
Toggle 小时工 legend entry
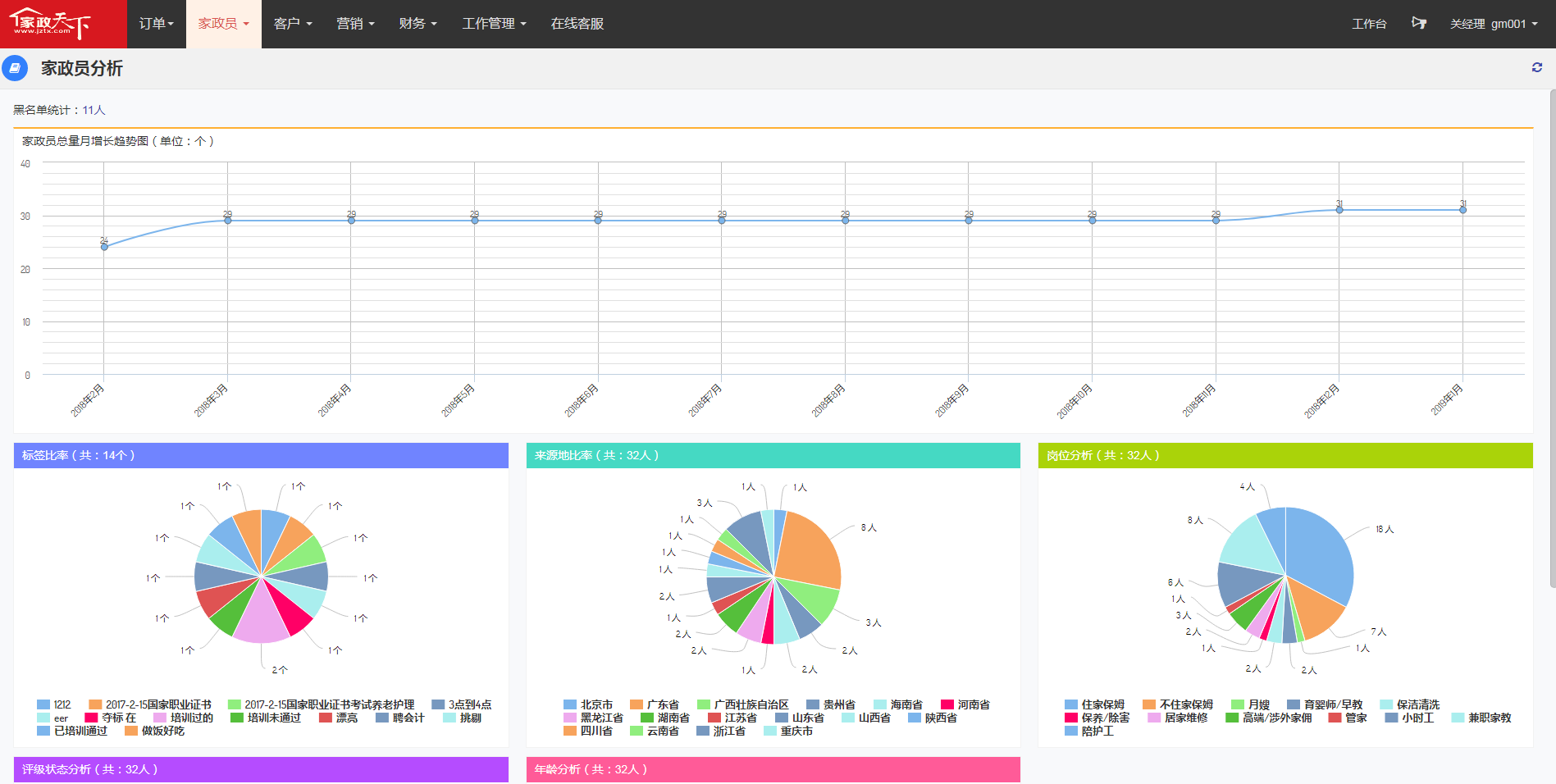pyautogui.click(x=1410, y=718)
